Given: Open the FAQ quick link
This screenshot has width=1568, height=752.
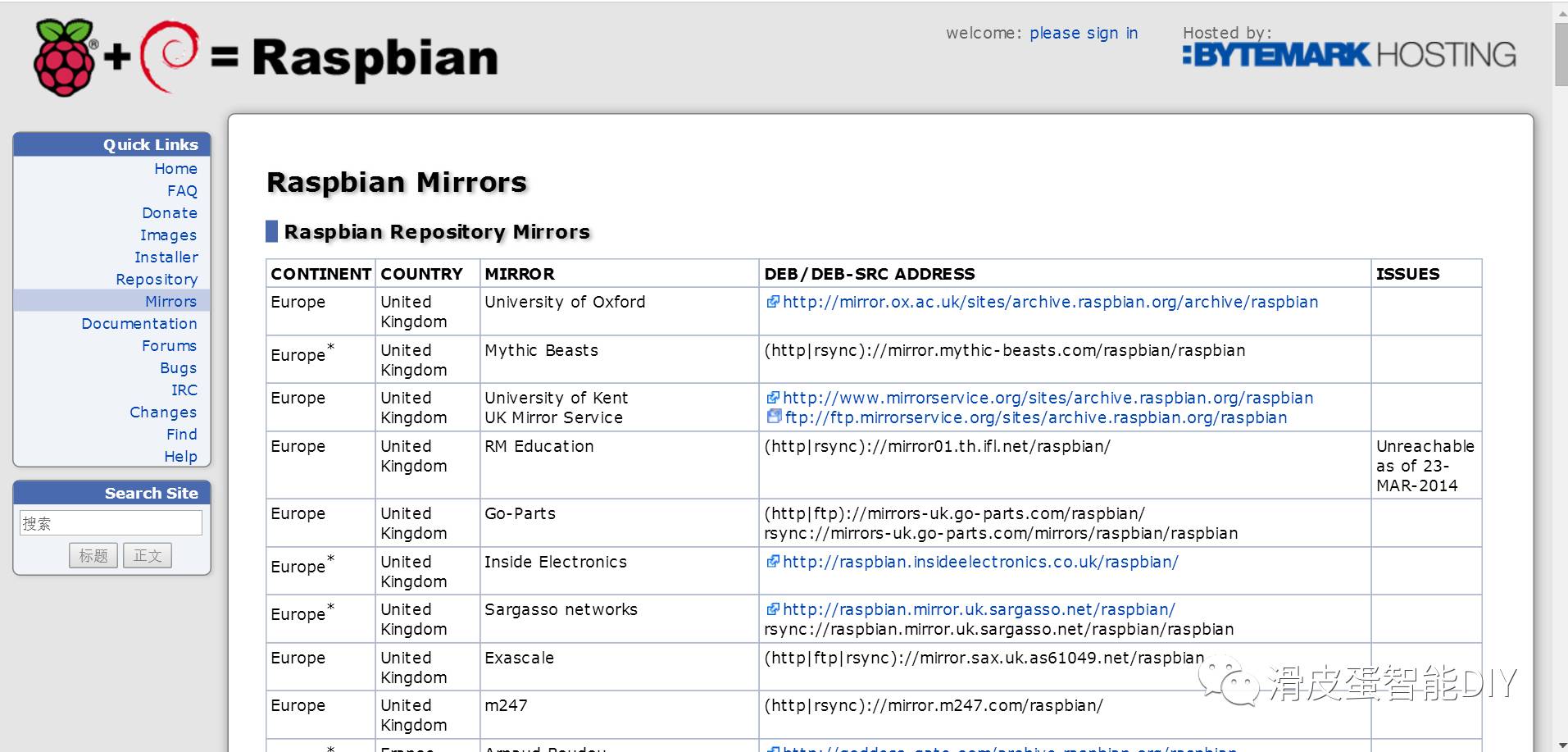Looking at the screenshot, I should coord(182,190).
